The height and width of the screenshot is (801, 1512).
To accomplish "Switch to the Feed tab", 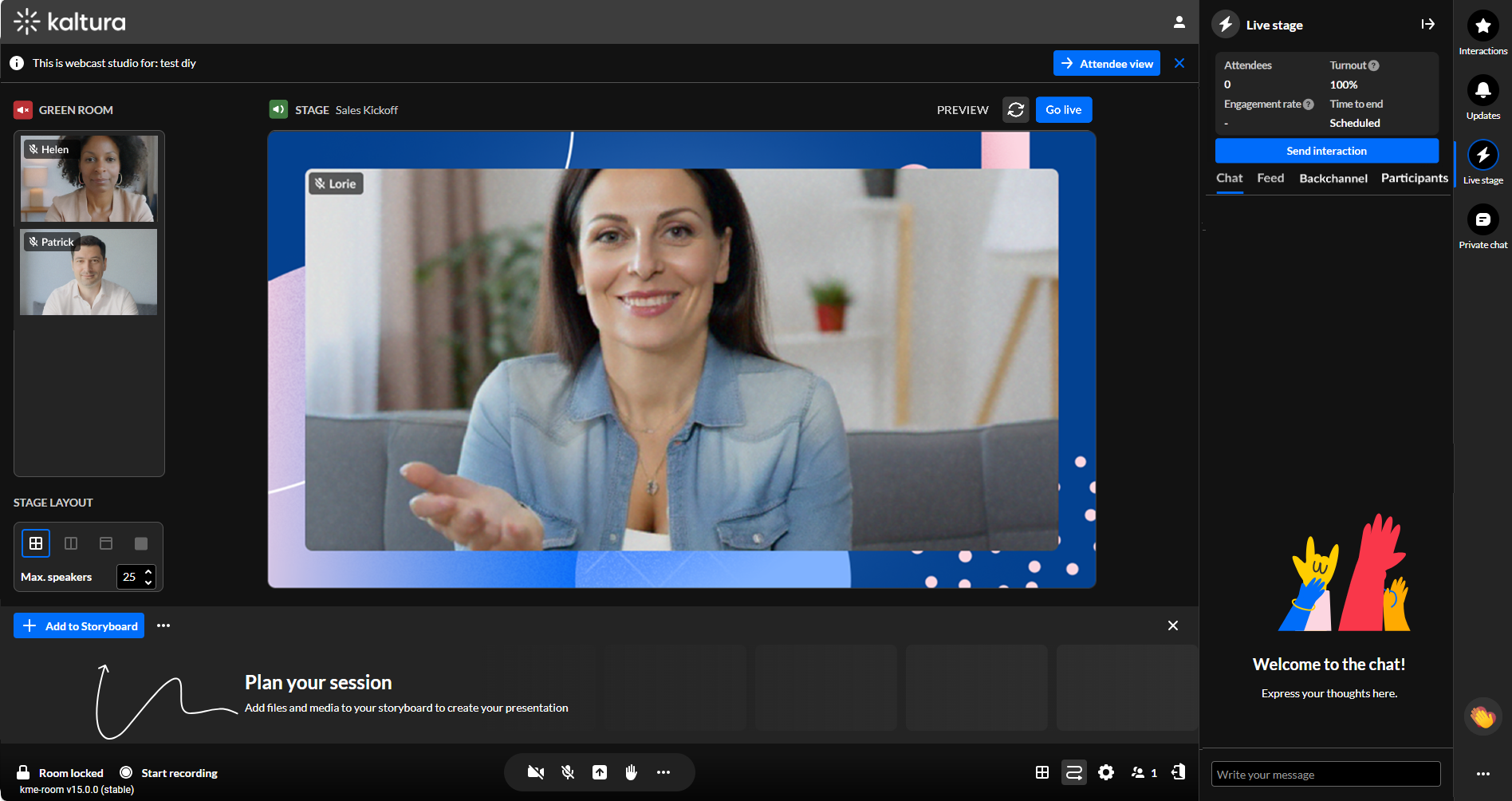I will tap(1270, 178).
